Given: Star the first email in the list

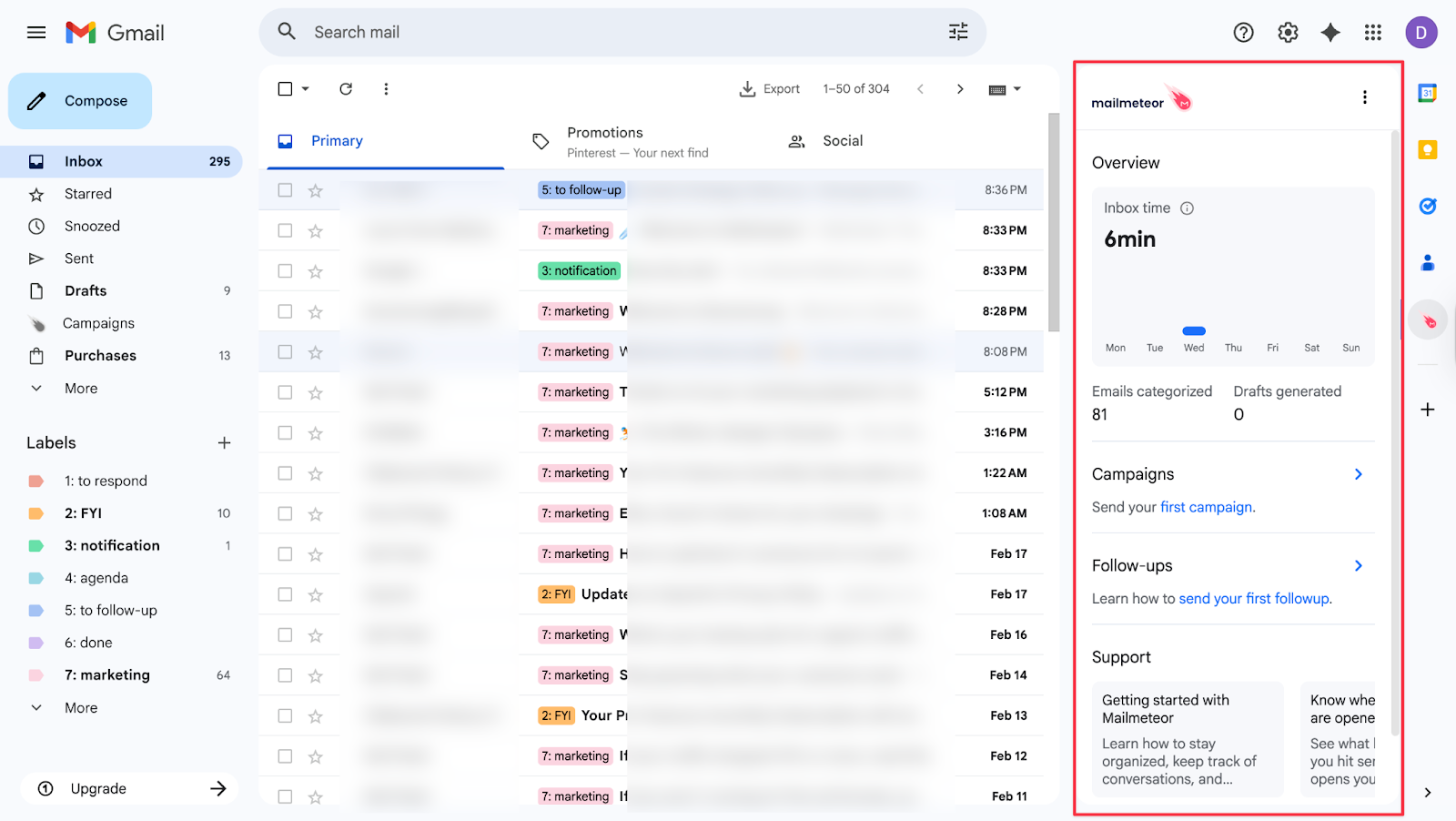Looking at the screenshot, I should 315,190.
